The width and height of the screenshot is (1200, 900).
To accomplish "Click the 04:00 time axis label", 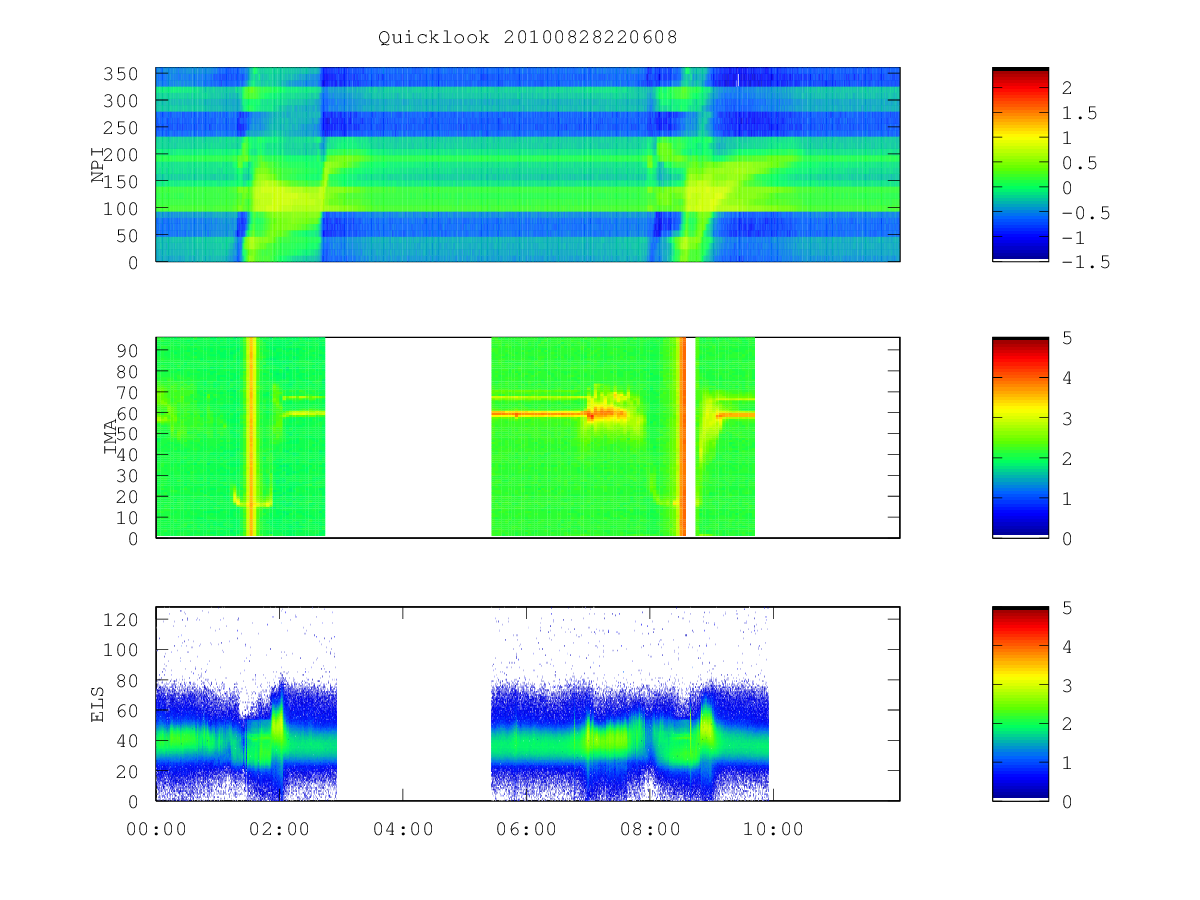I will pyautogui.click(x=403, y=829).
